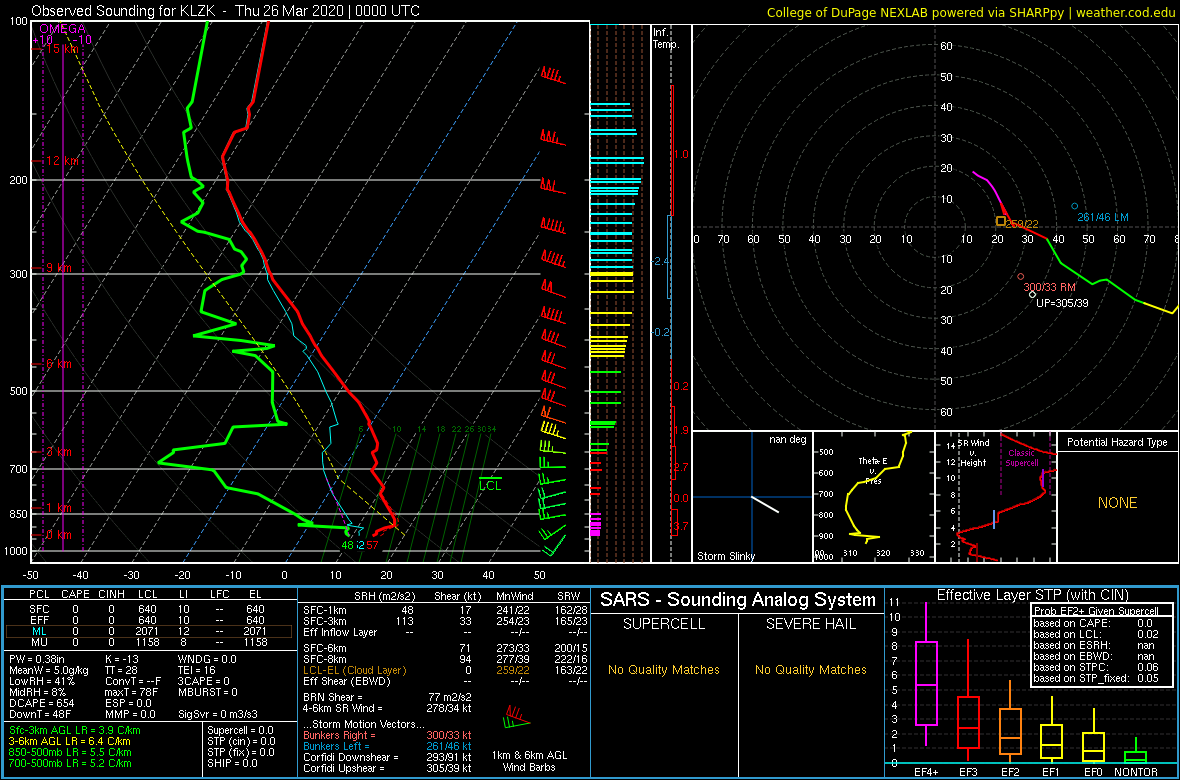Click the white Storm Slinky line

pyautogui.click(x=765, y=504)
